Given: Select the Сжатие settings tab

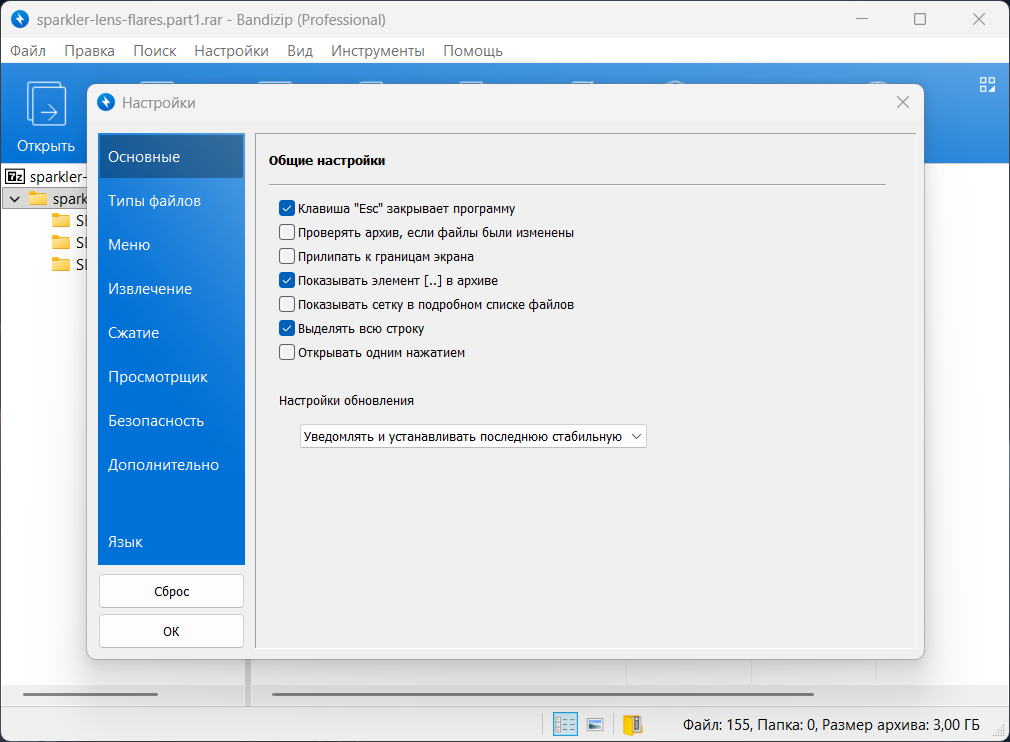Looking at the screenshot, I should point(134,333).
